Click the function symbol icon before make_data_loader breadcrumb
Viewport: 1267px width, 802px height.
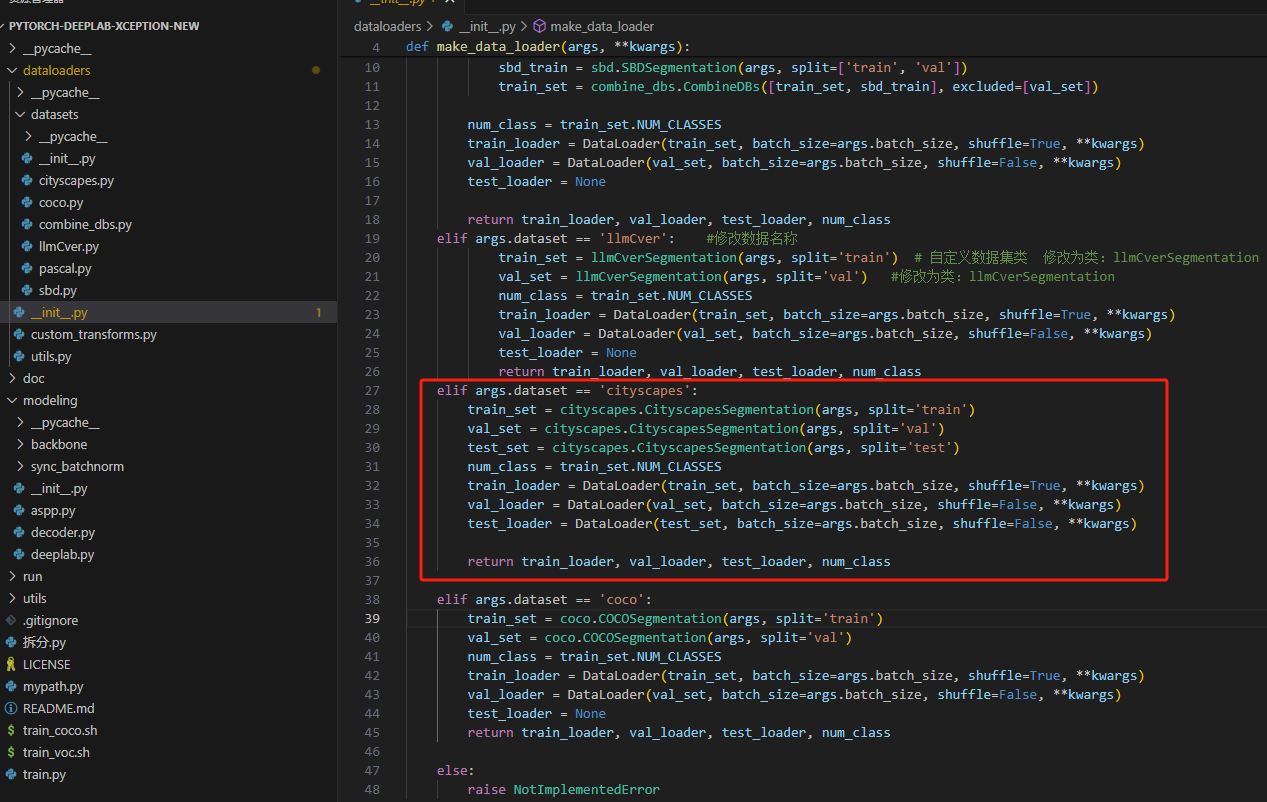click(x=540, y=27)
